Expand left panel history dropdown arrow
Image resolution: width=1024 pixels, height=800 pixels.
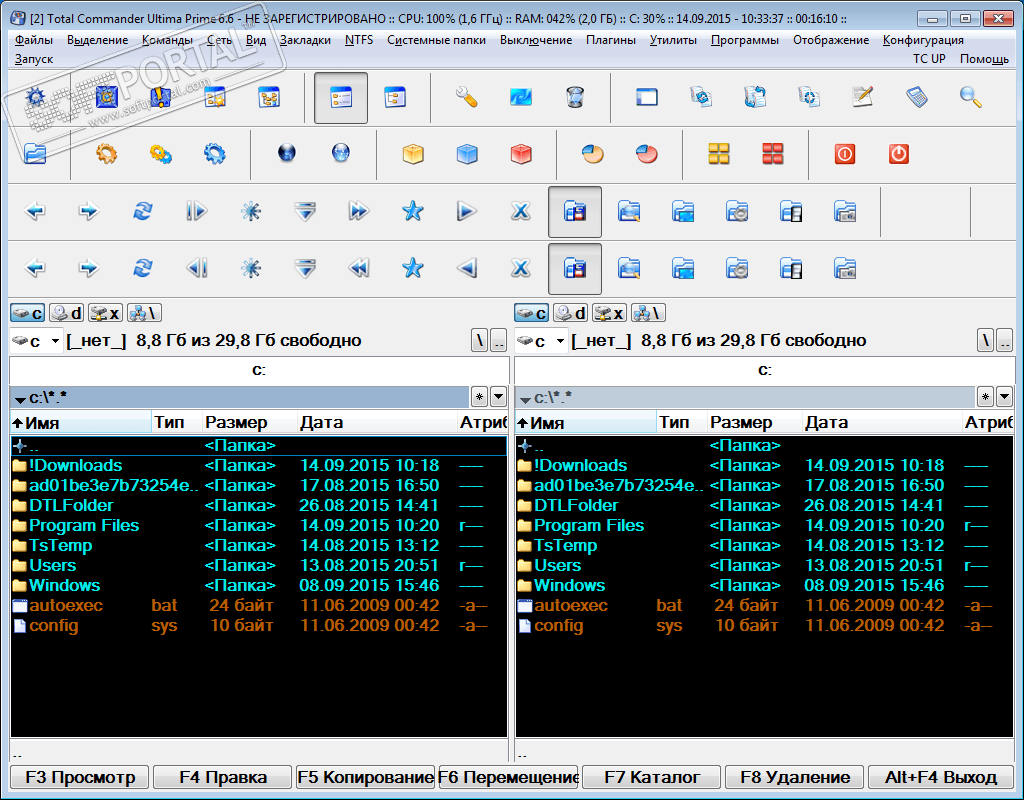click(498, 396)
